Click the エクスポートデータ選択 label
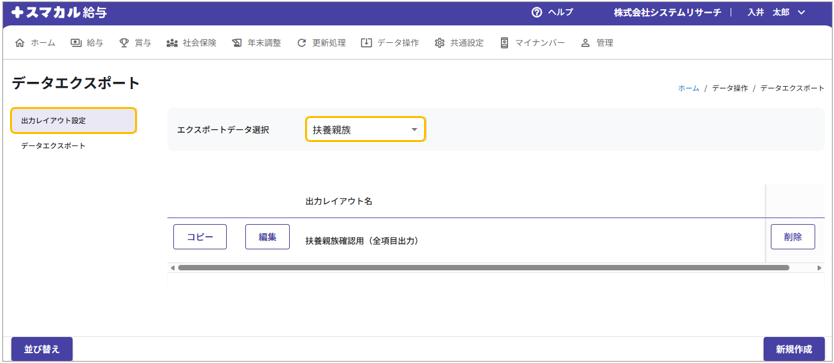The height and width of the screenshot is (363, 834). pos(223,129)
